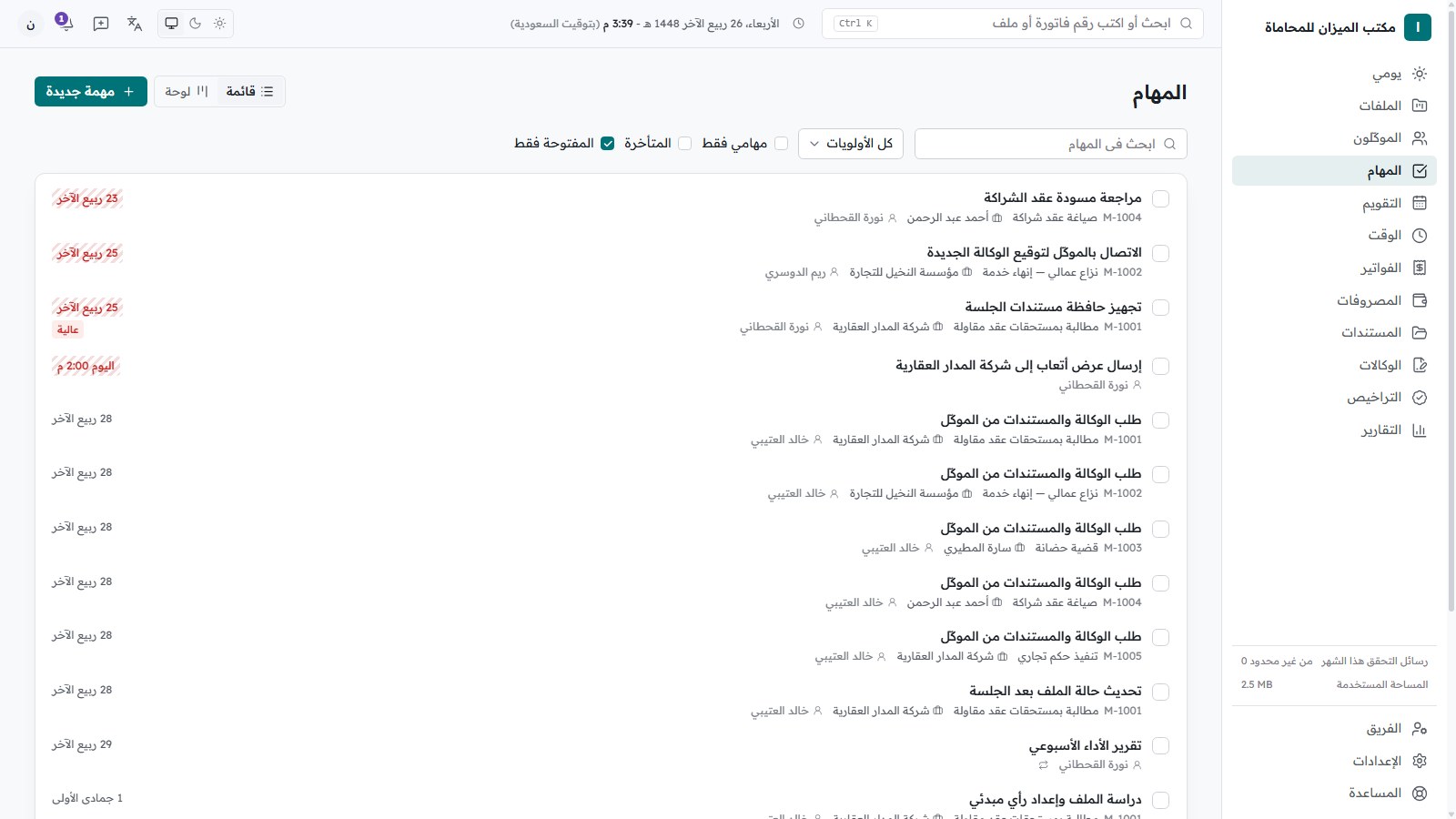Open المساعدة (Help) link
This screenshot has height=819, width=1456.
point(1334,793)
